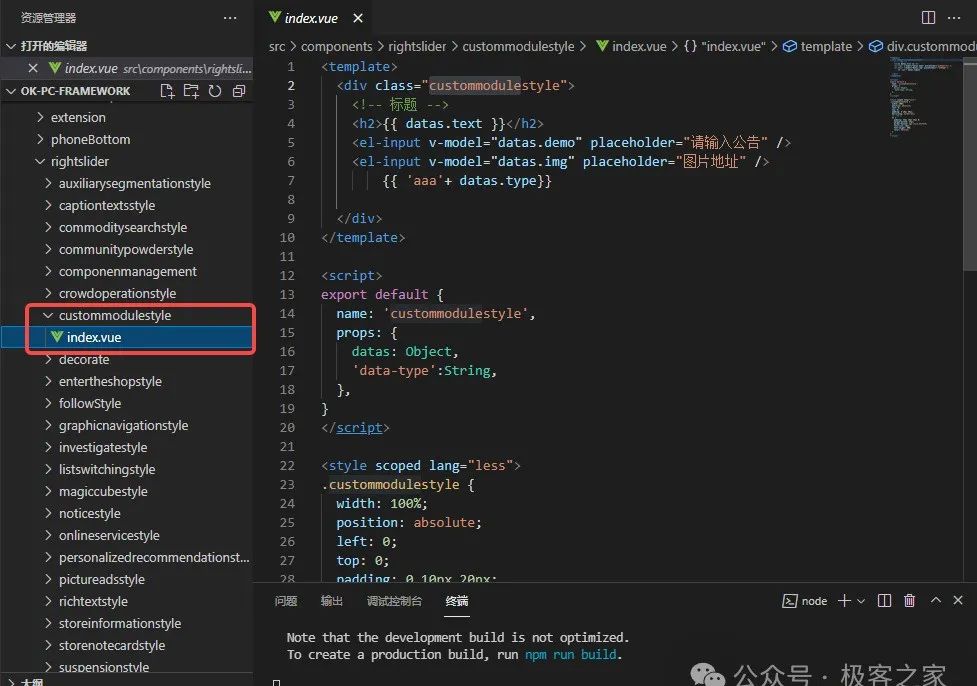Expand followStyle folder
Viewport: 977px width, 686px height.
click(49, 403)
